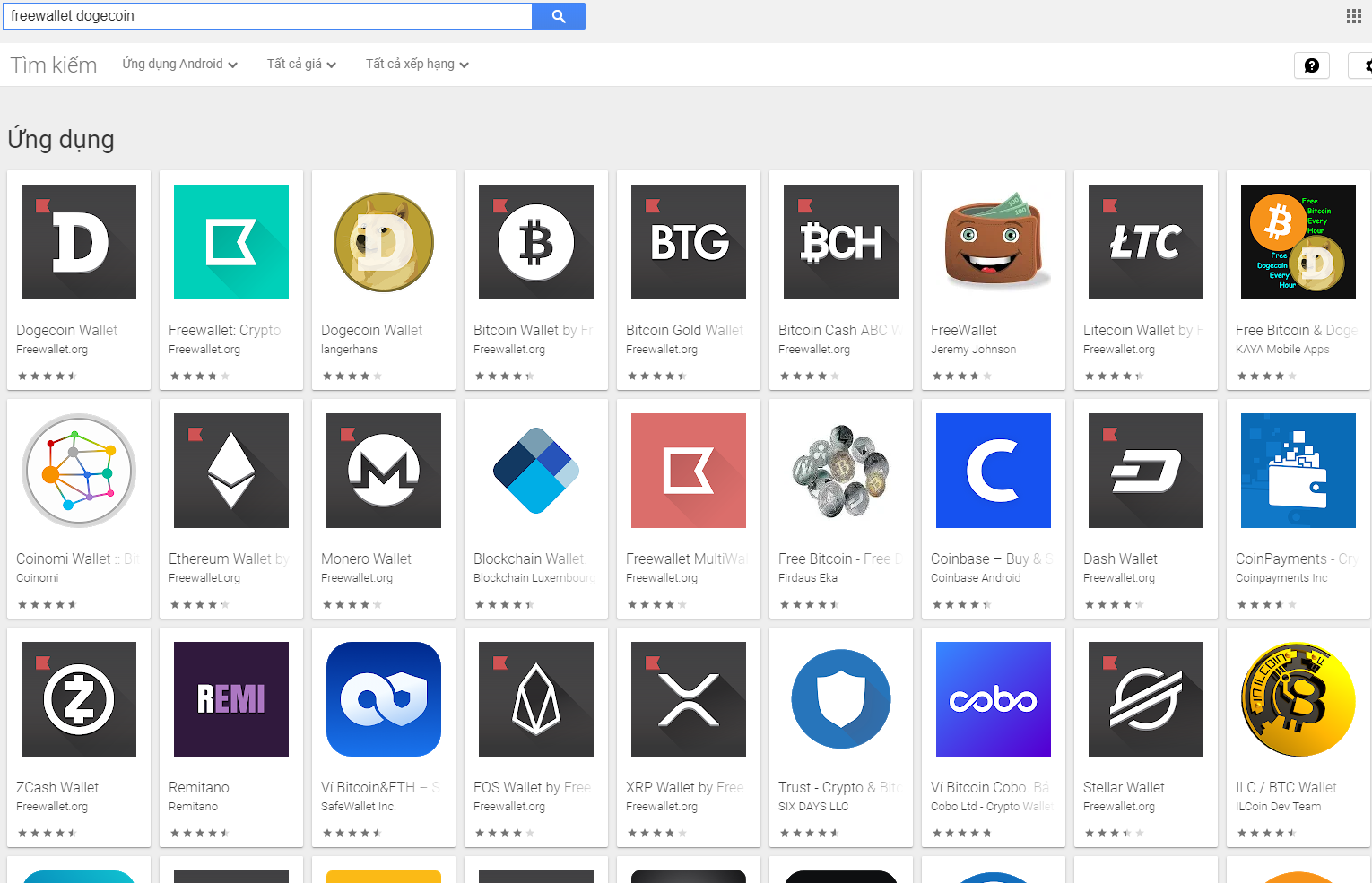Click the star rating under Coinbase
Image resolution: width=1372 pixels, height=883 pixels.
coord(962,604)
